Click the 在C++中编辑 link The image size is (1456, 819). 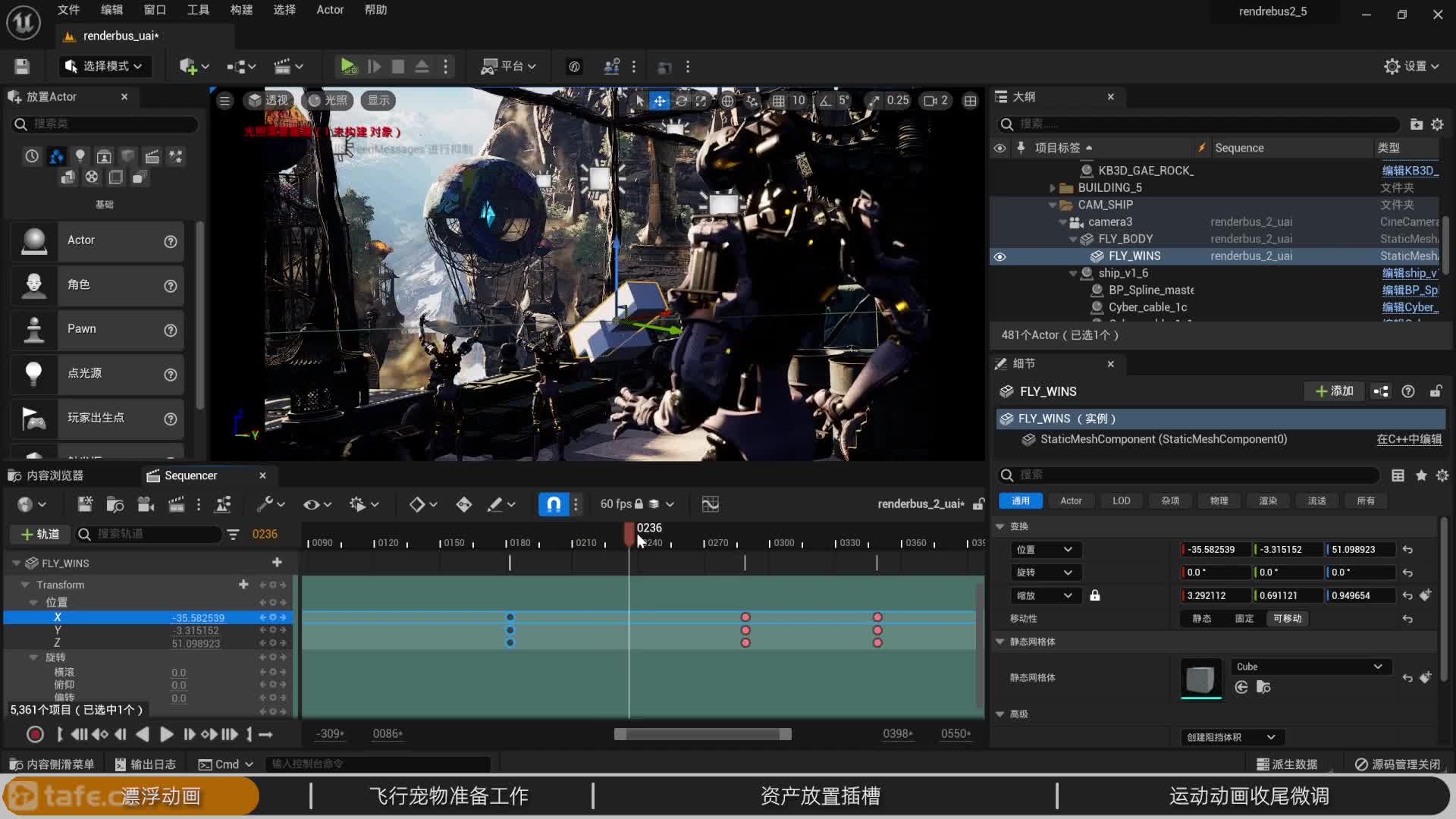tap(1409, 439)
